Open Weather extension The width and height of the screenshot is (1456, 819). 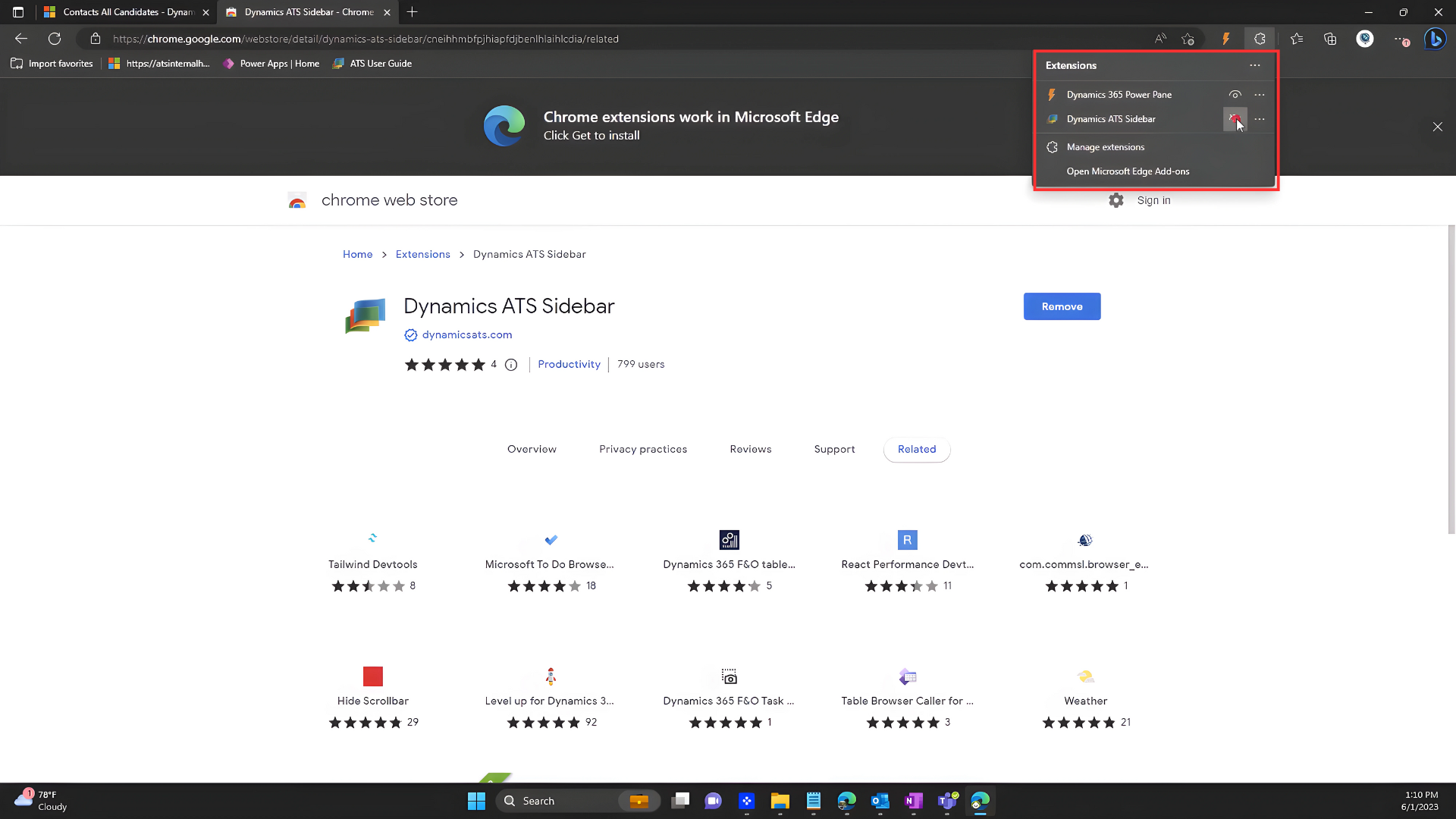pos(1085,698)
